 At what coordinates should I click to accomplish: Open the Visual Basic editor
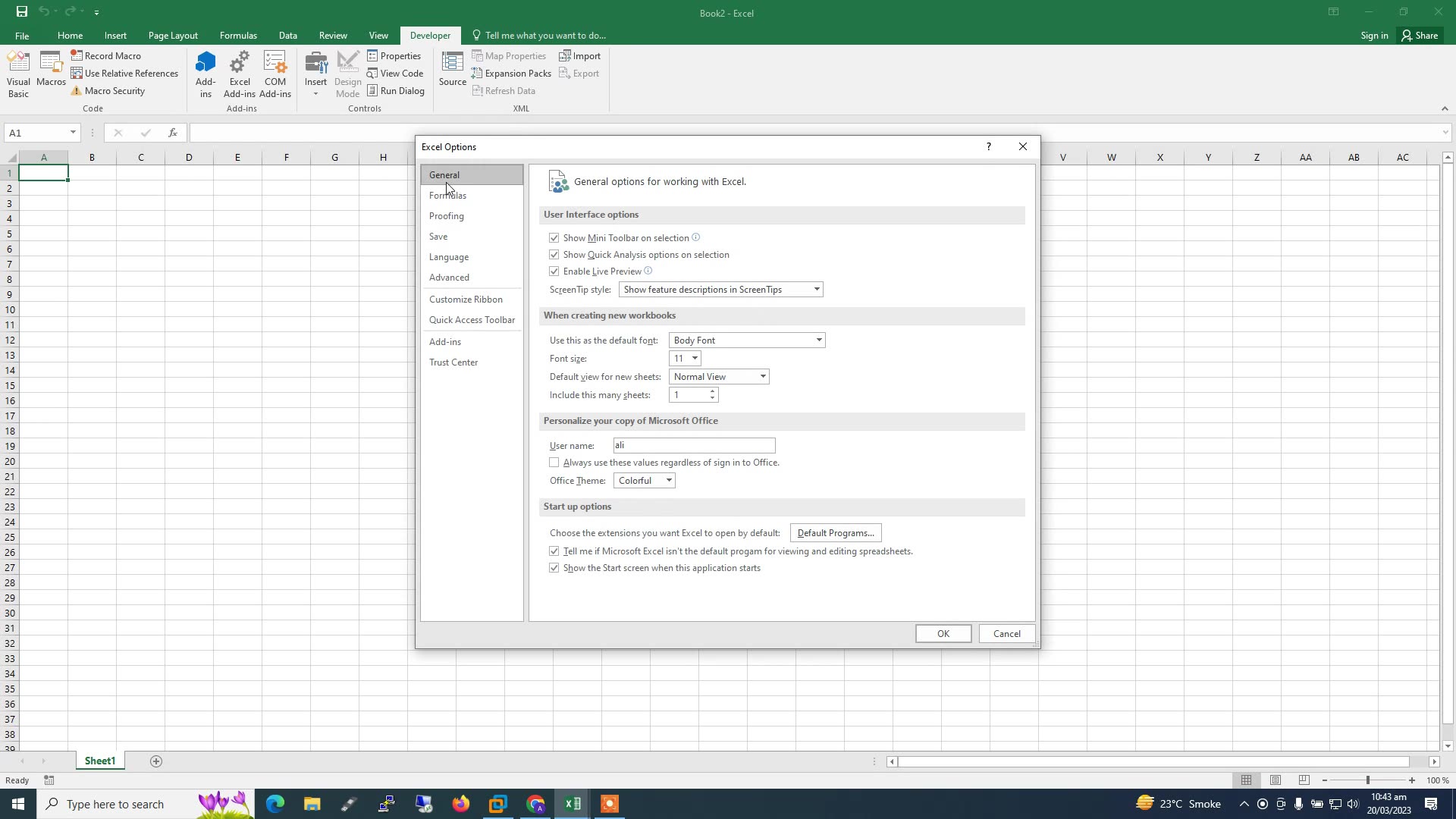(x=17, y=72)
